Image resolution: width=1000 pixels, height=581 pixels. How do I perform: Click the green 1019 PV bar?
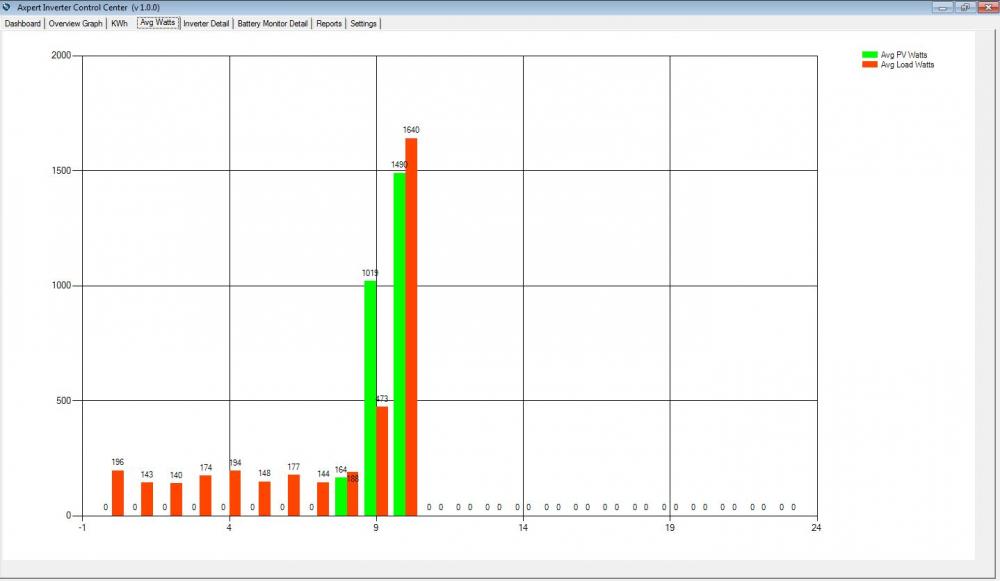click(370, 398)
